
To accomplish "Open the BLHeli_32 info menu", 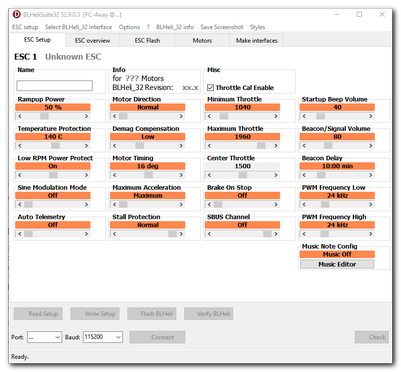I will 175,27.
